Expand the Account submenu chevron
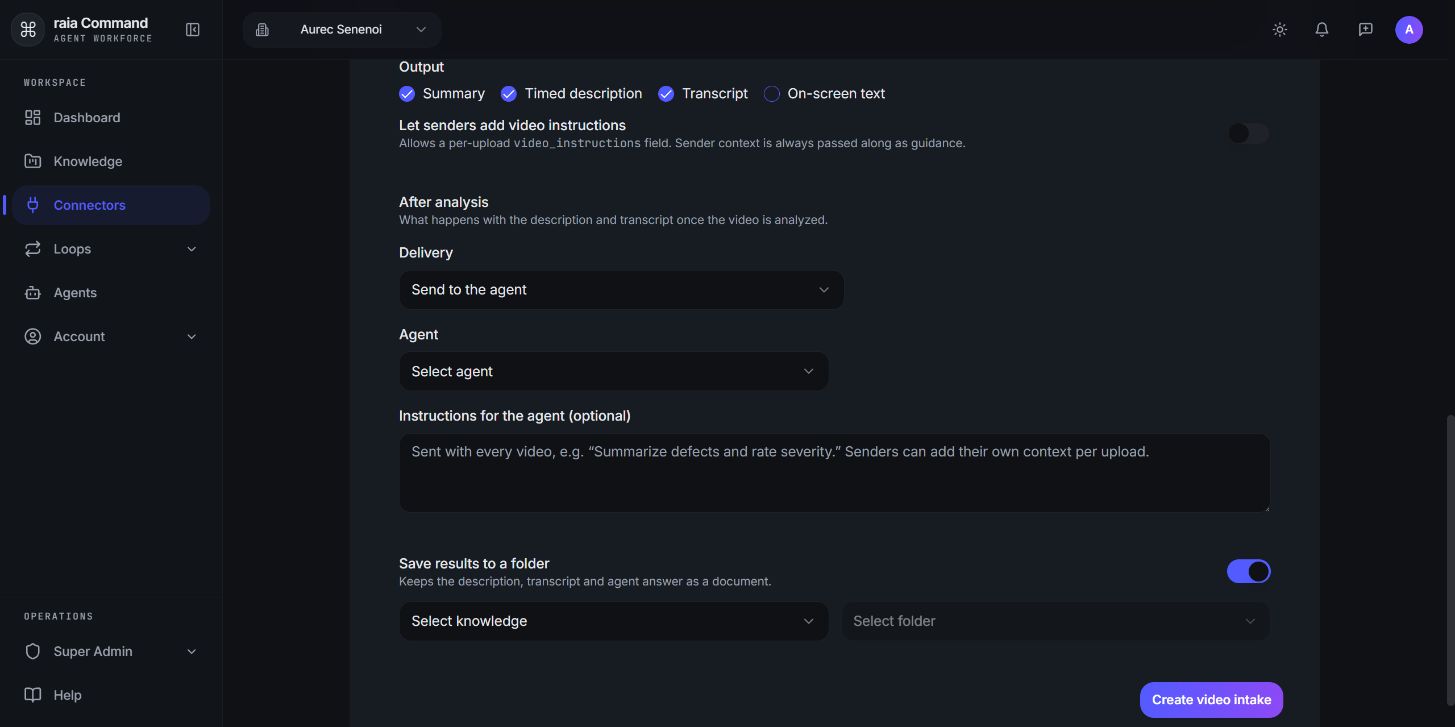This screenshot has width=1455, height=727. click(x=192, y=337)
